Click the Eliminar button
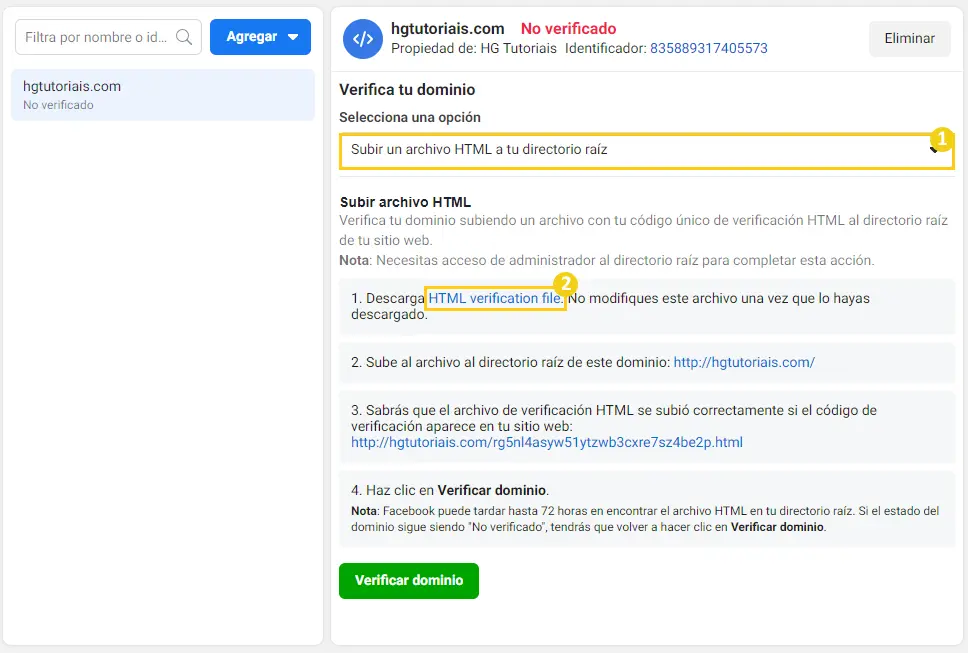This screenshot has width=968, height=653. (909, 38)
